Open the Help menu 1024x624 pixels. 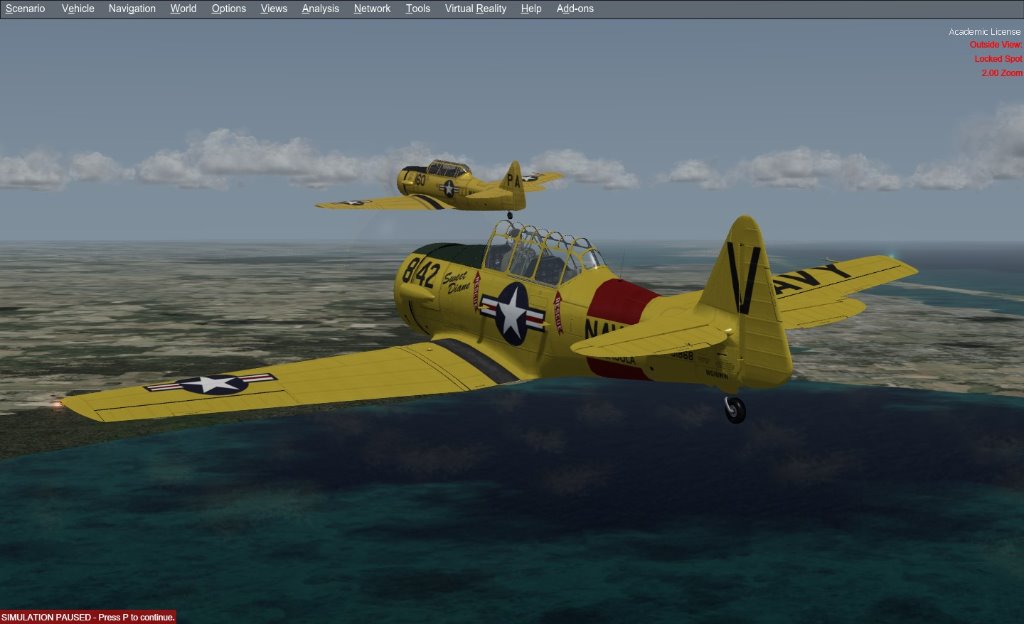pos(531,8)
